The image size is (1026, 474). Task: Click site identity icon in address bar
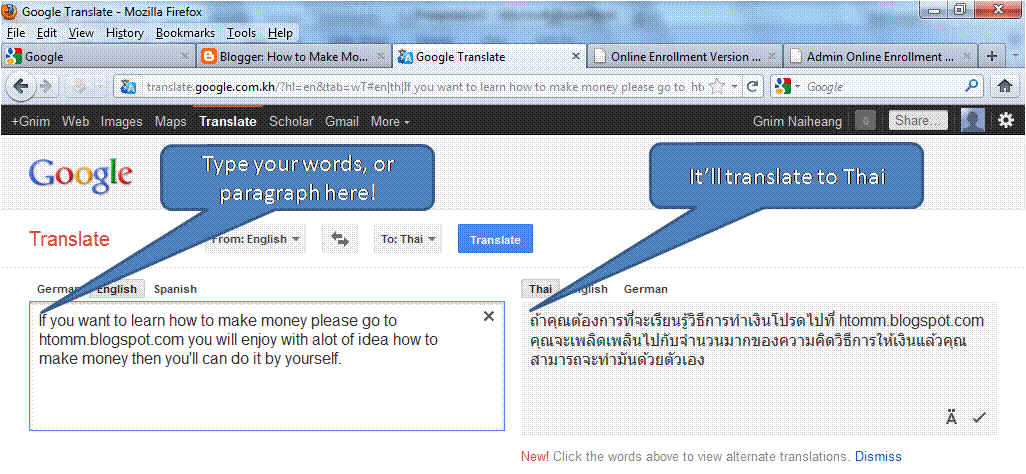click(128, 86)
